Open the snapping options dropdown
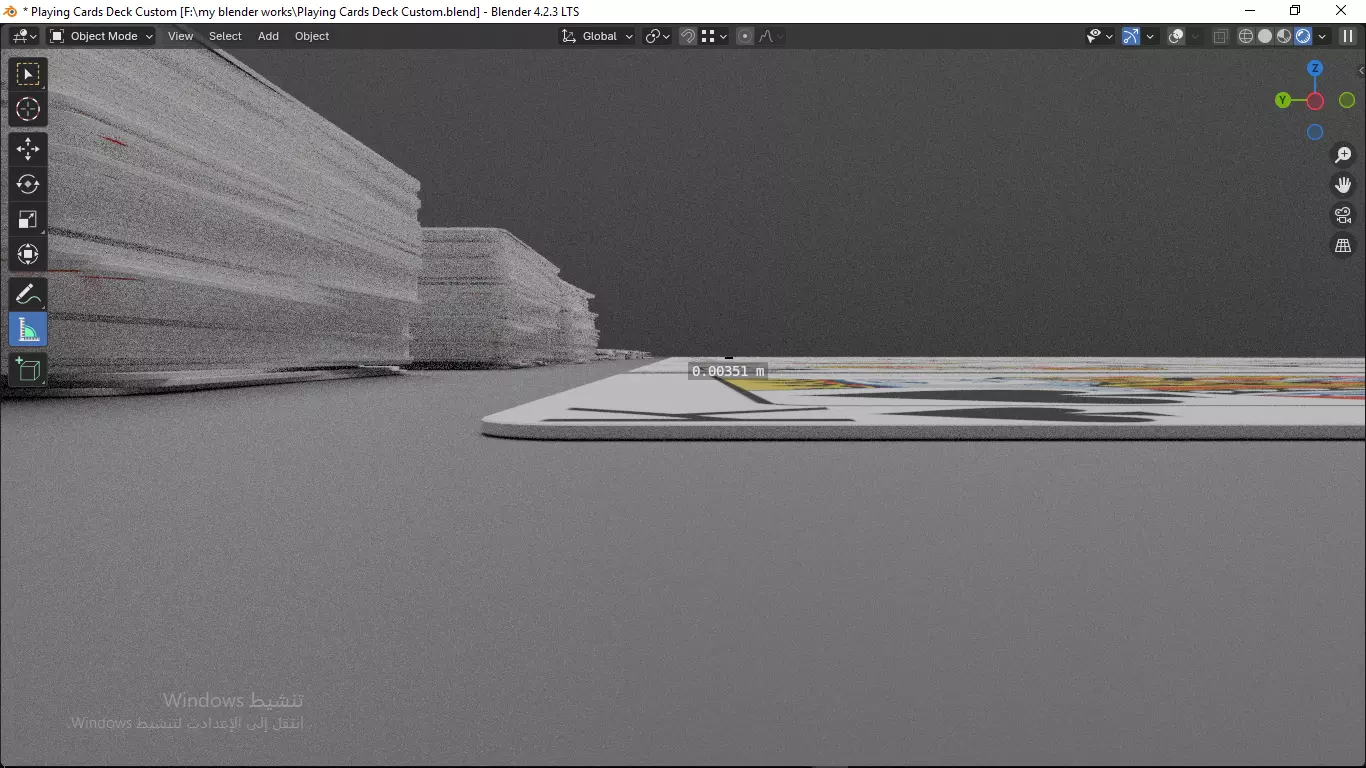The image size is (1366, 768). click(714, 36)
